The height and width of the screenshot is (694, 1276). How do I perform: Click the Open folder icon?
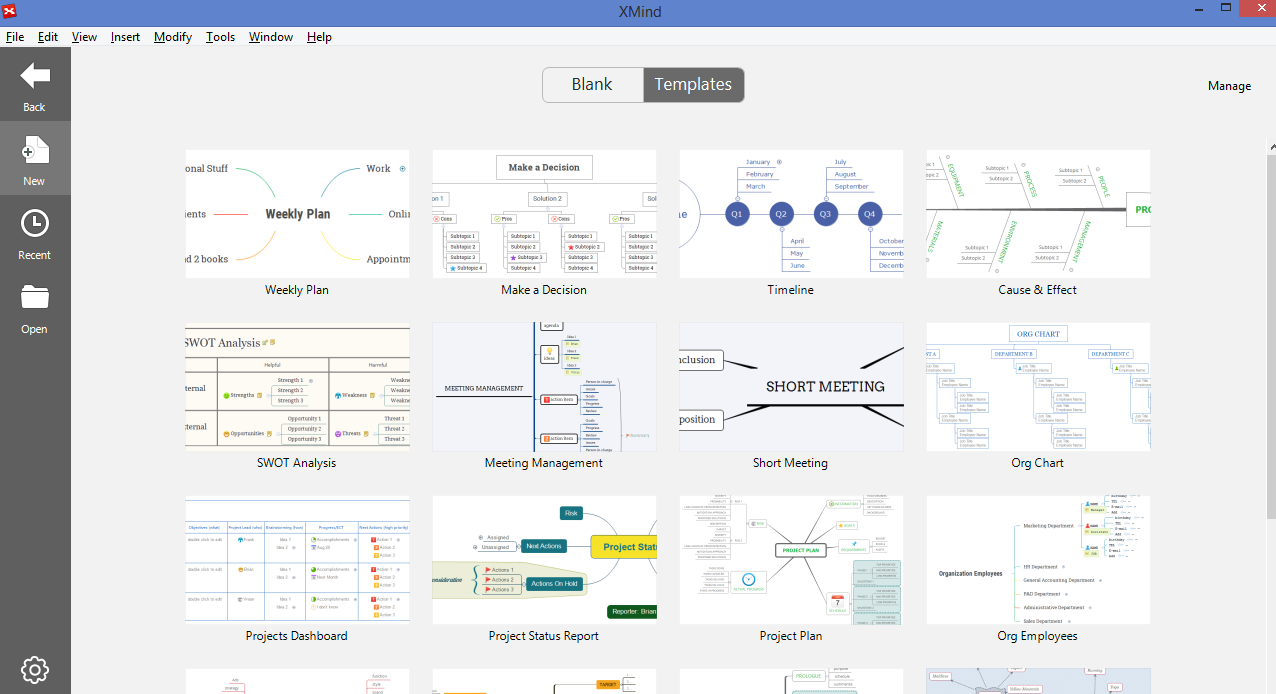(35, 297)
